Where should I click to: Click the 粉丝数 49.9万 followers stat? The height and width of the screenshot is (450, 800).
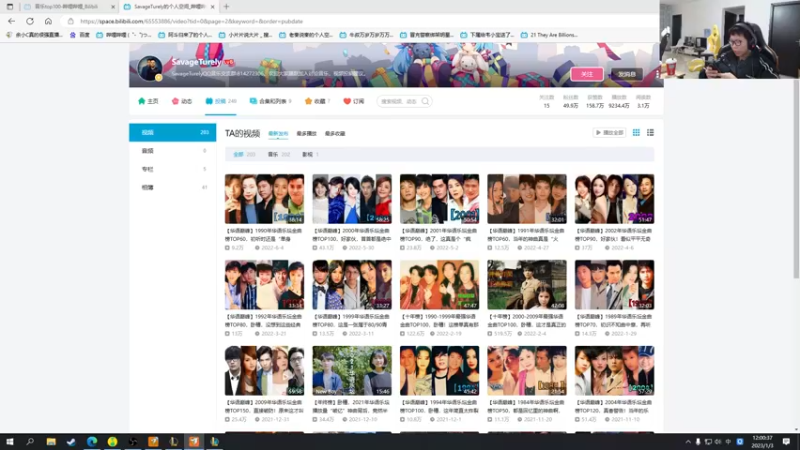point(570,102)
